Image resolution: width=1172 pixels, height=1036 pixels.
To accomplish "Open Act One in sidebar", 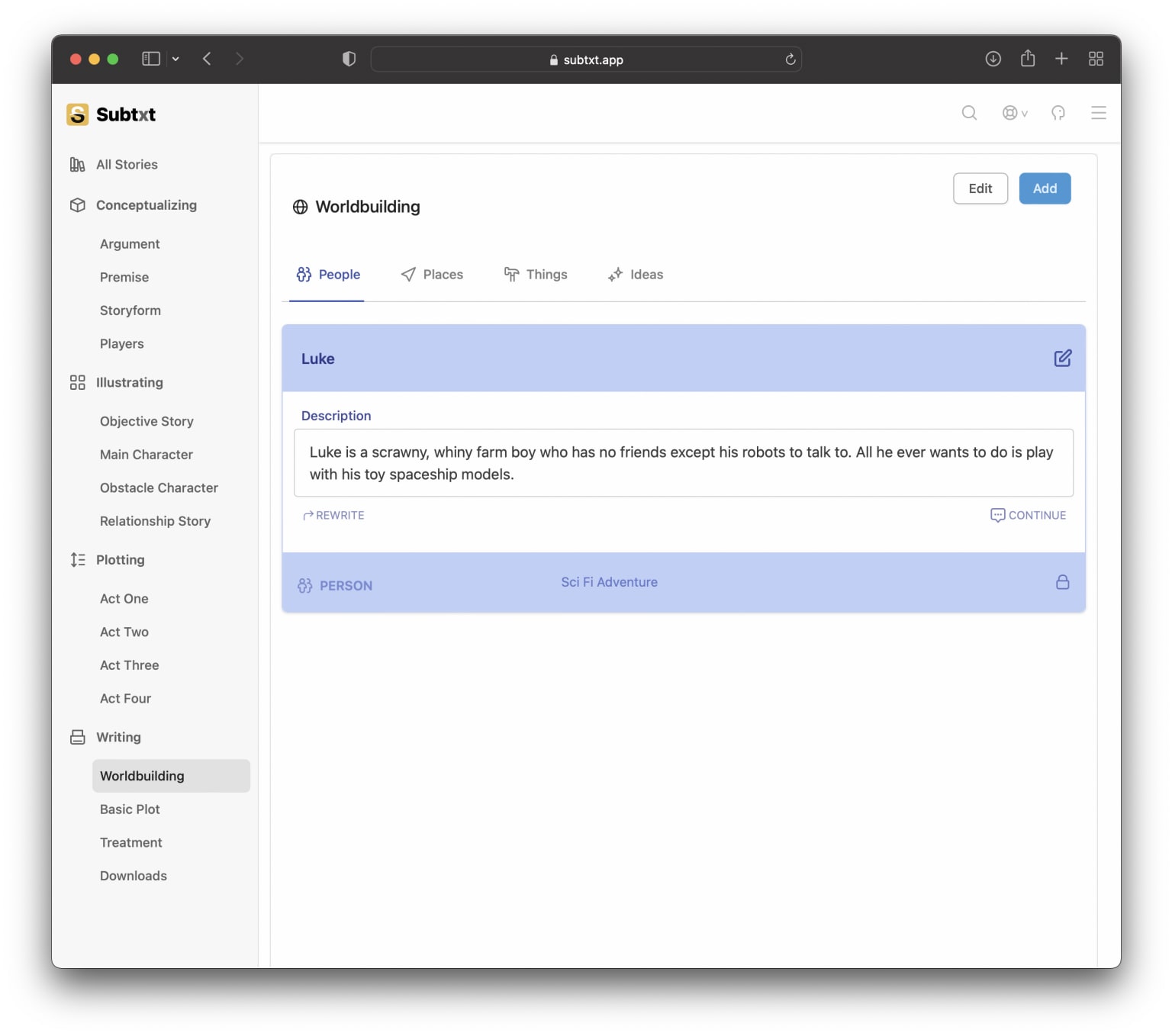I will click(124, 599).
